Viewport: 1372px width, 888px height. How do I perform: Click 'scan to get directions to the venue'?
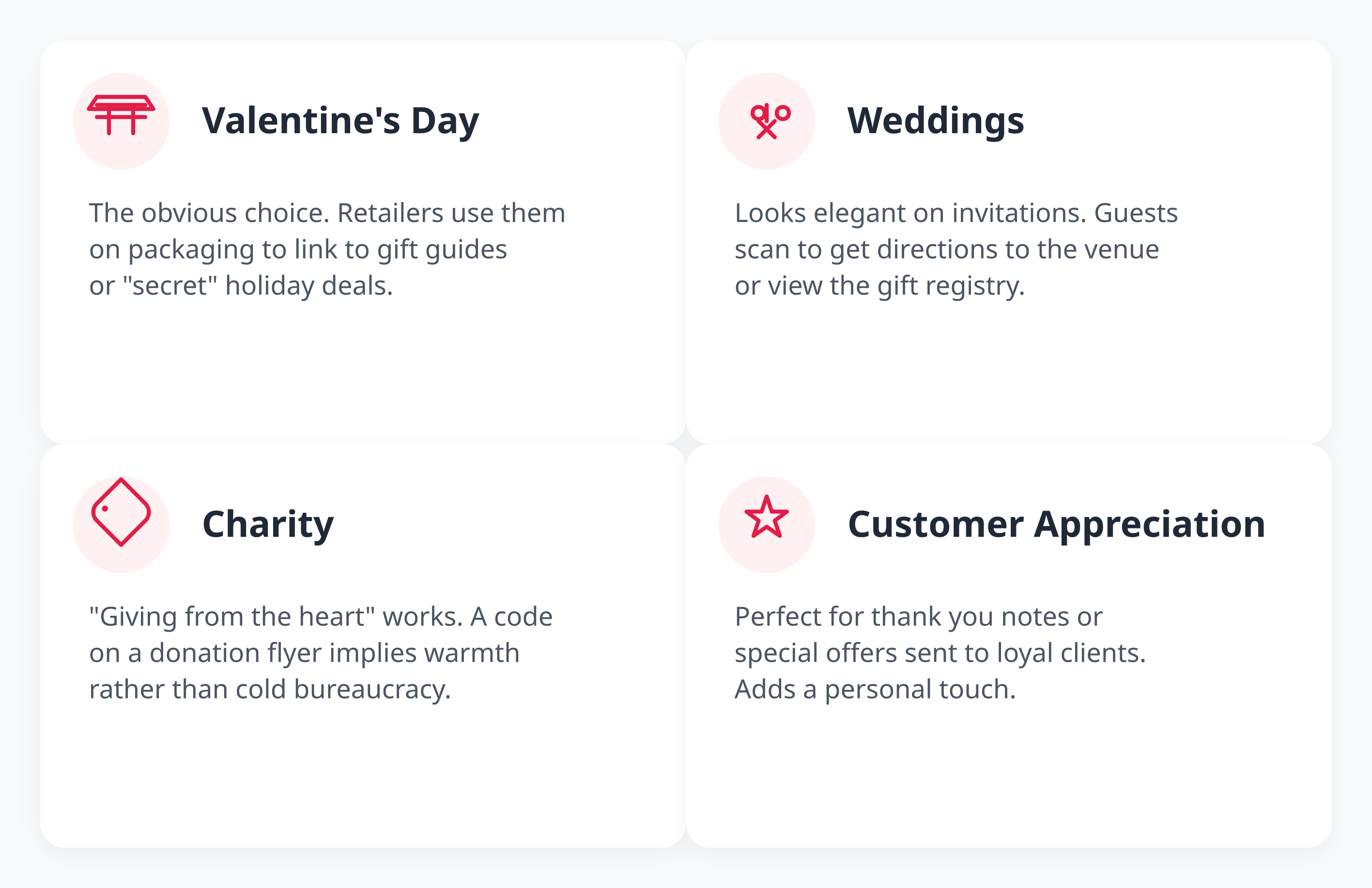tap(947, 249)
